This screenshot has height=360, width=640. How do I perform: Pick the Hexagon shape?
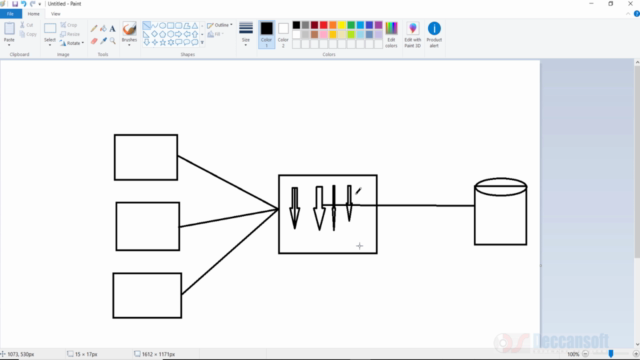(171, 34)
